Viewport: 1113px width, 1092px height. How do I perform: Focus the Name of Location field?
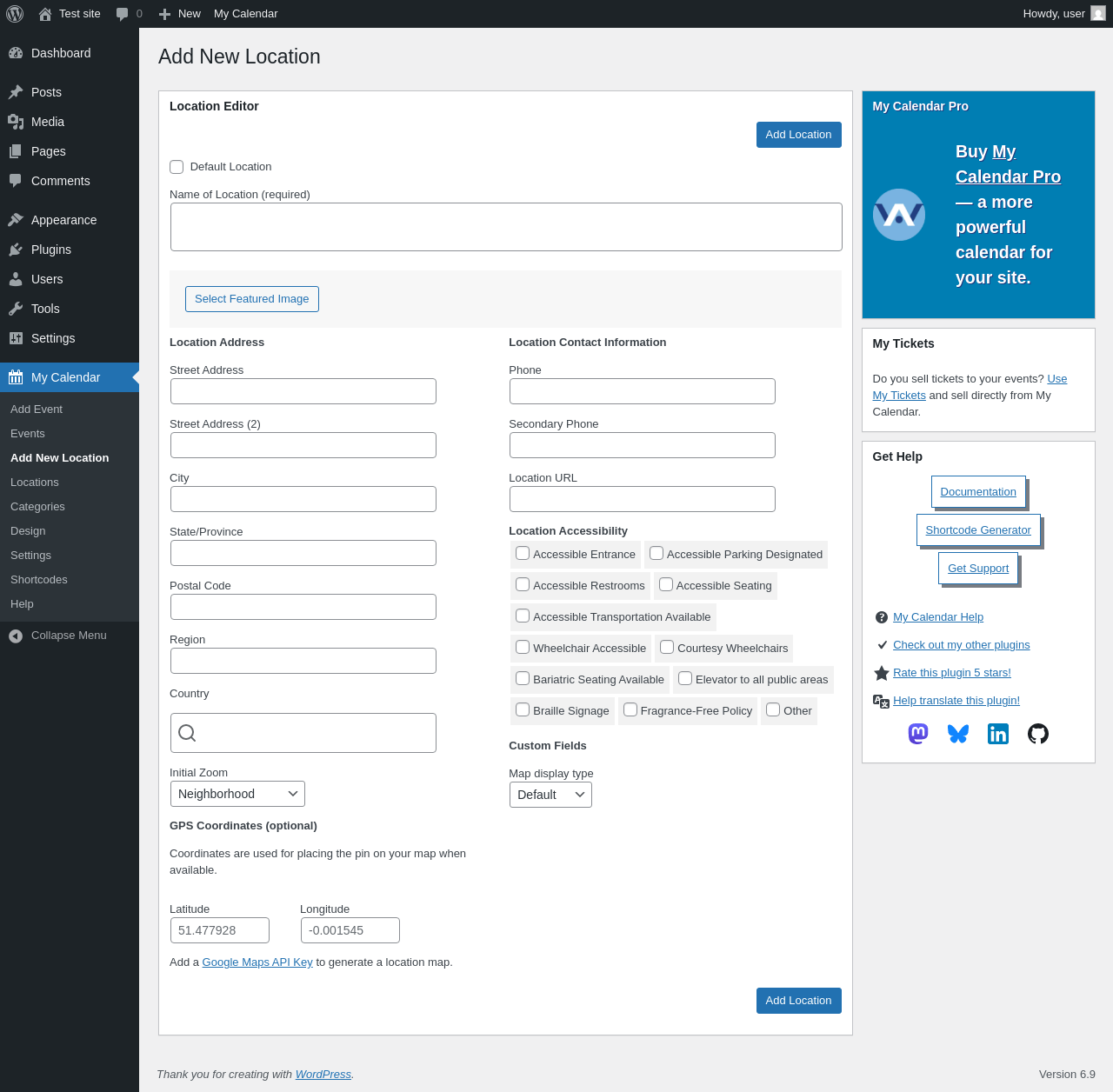click(x=506, y=227)
